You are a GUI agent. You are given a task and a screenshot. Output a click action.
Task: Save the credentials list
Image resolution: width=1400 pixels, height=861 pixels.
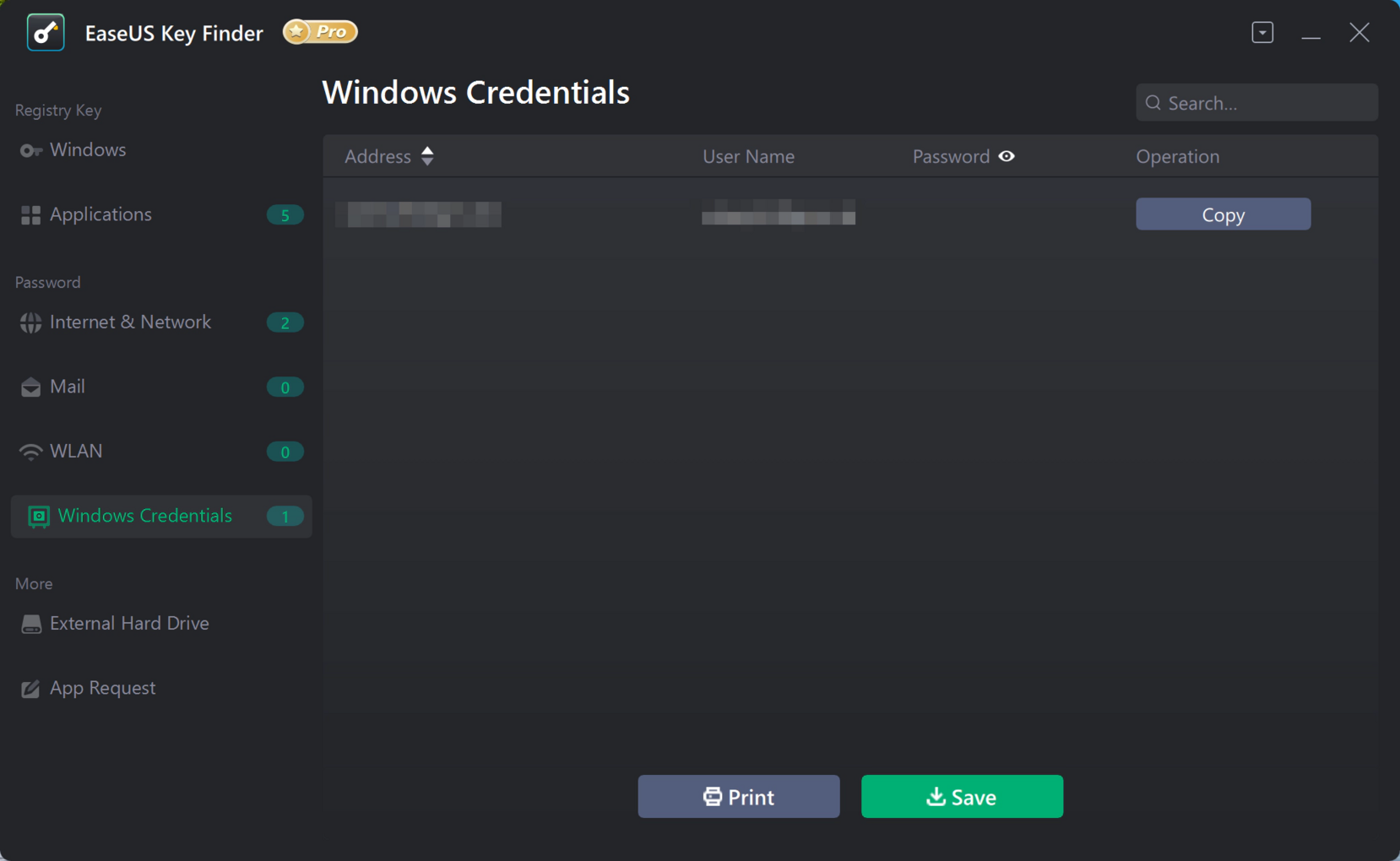click(962, 796)
